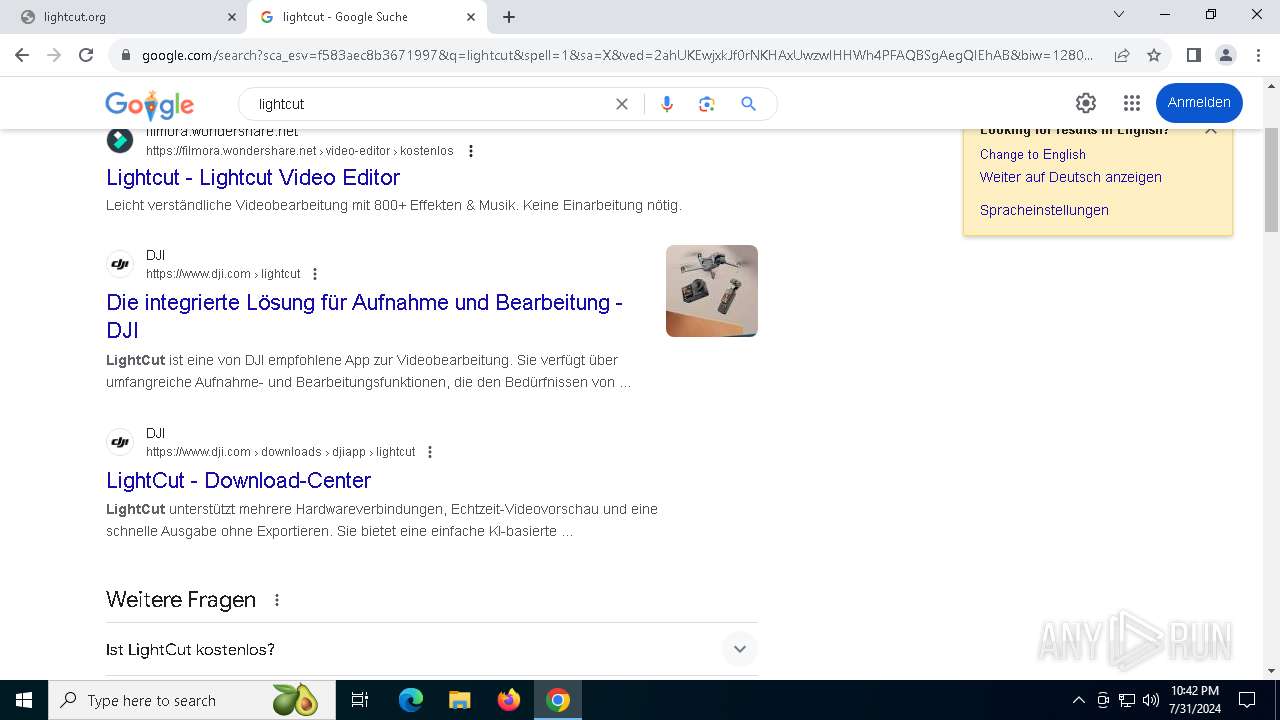Start voice search with microphone icon
1280x720 pixels.
point(667,104)
